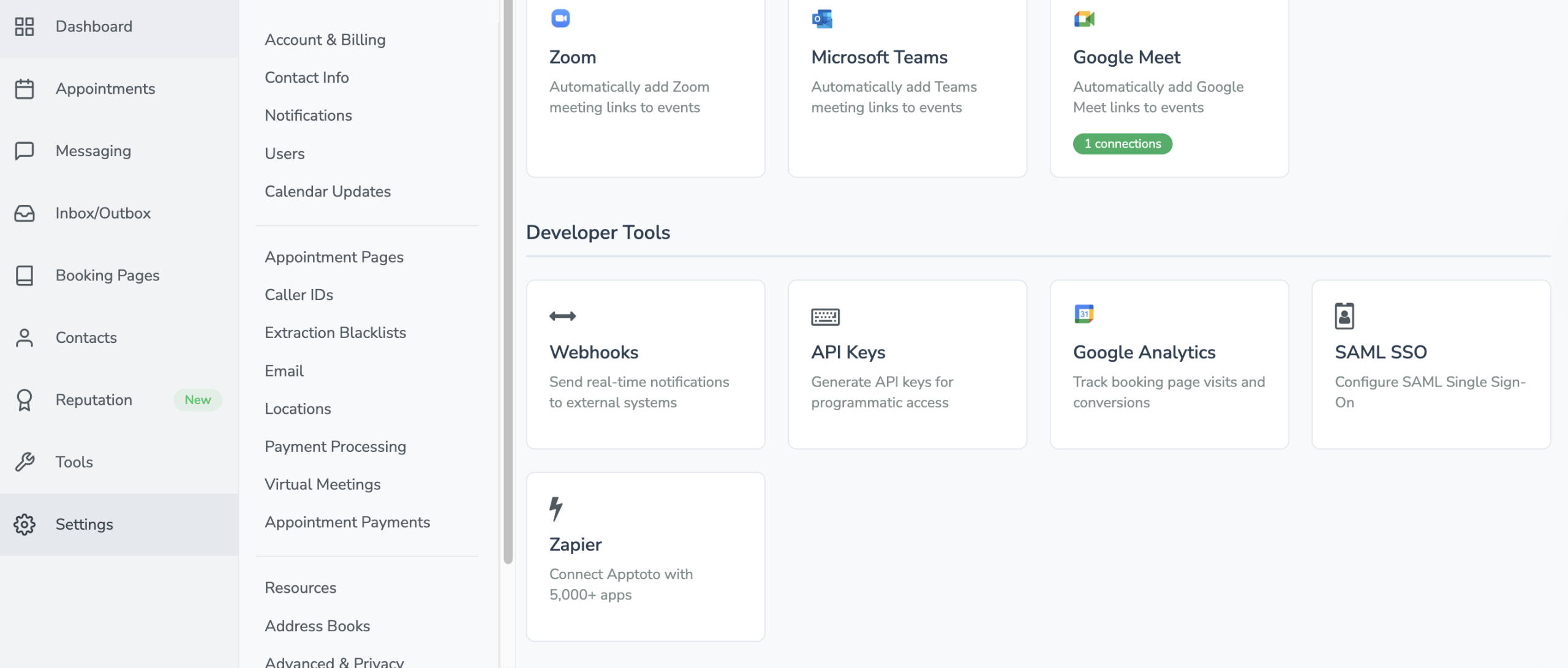Click the Inbox/Outbox tray icon
Screen dimensions: 1568x668
click(24, 213)
